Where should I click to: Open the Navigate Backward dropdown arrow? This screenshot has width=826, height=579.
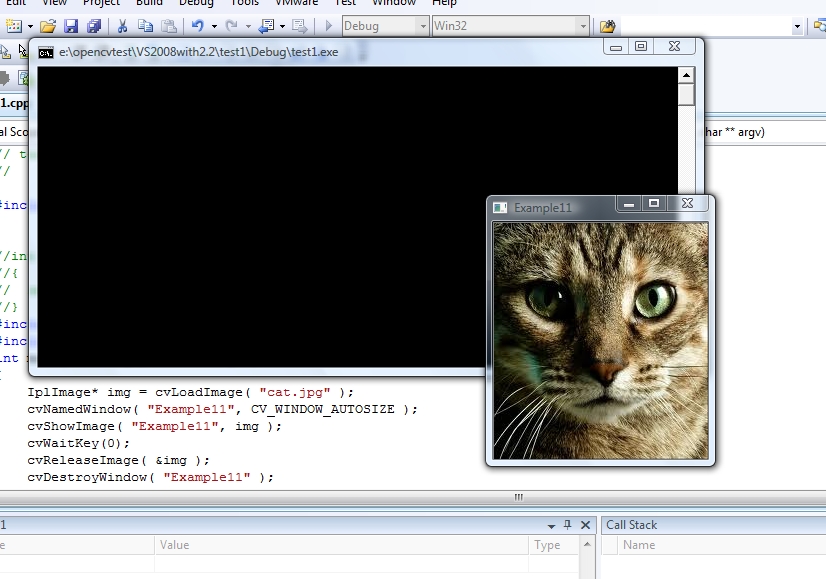(x=282, y=26)
